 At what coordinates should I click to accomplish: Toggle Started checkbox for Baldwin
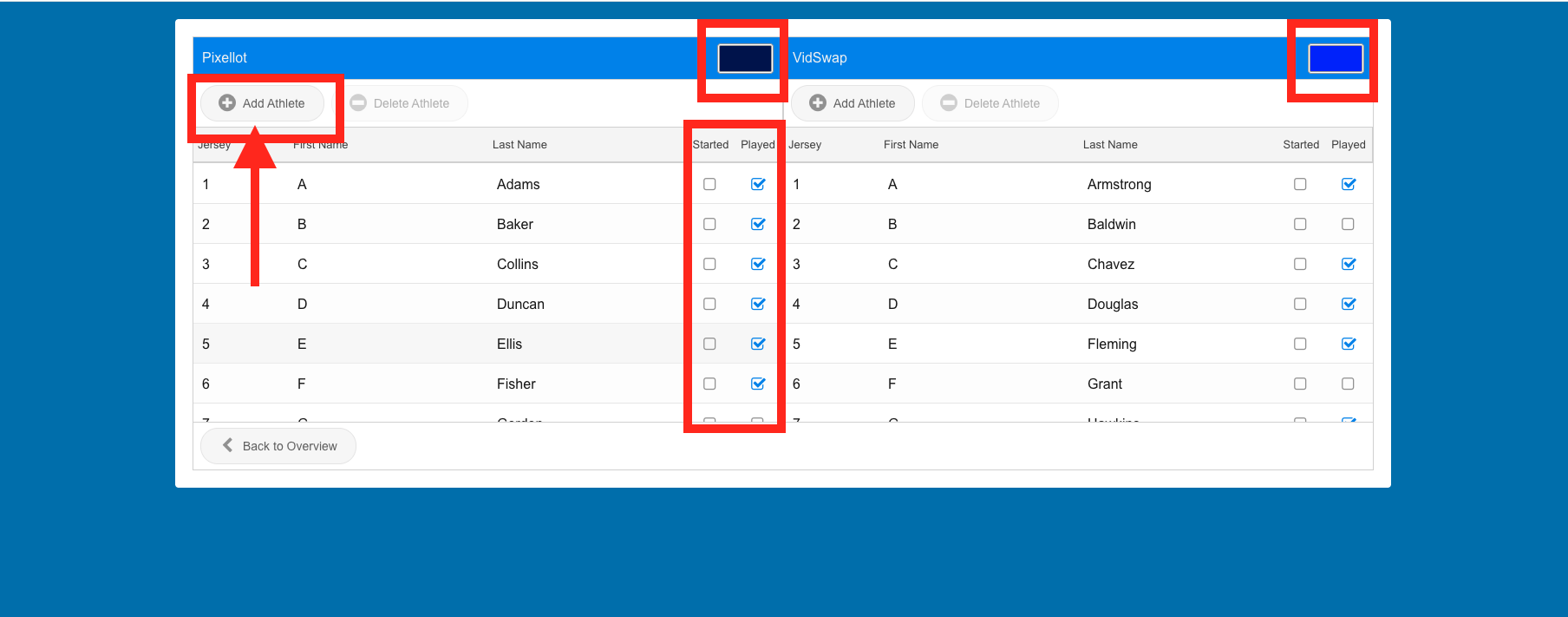1300,224
